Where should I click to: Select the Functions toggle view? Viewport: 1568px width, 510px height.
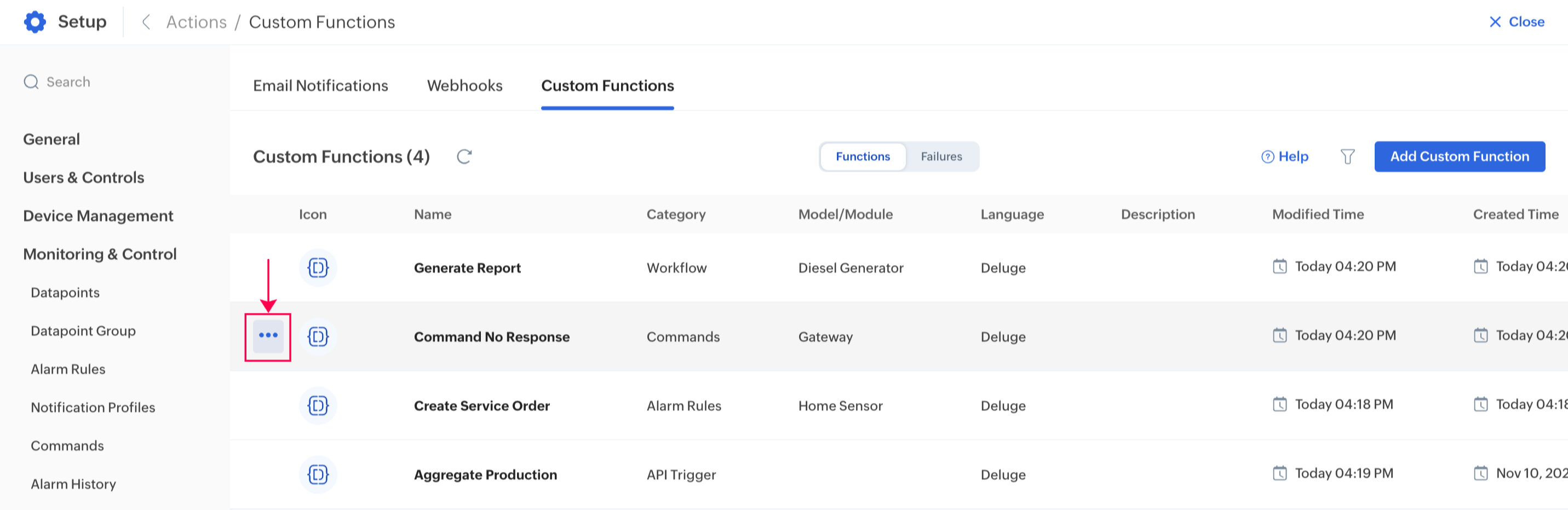862,157
